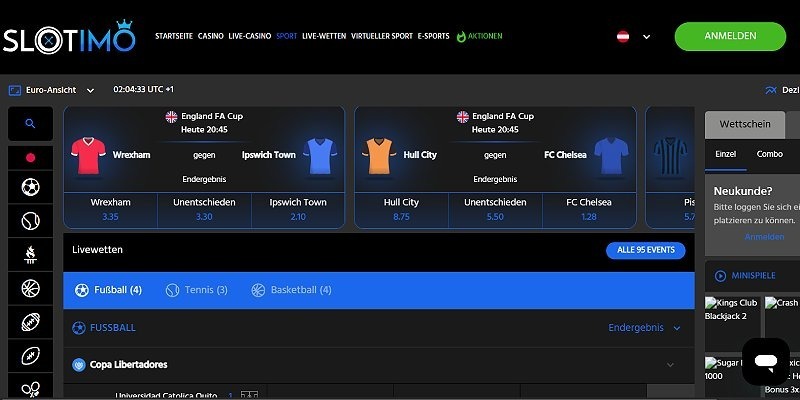The height and width of the screenshot is (400, 800).
Task: Click the search icon in sports sidebar
Action: click(x=30, y=124)
